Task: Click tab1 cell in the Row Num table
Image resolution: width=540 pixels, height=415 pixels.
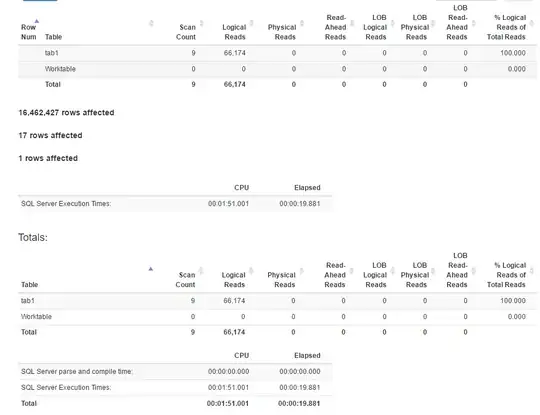Action: tap(52, 53)
